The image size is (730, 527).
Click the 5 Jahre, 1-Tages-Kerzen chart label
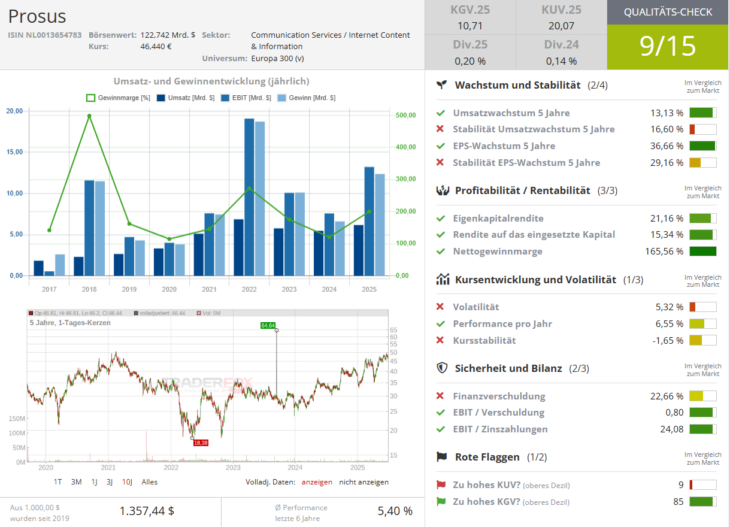(70, 323)
